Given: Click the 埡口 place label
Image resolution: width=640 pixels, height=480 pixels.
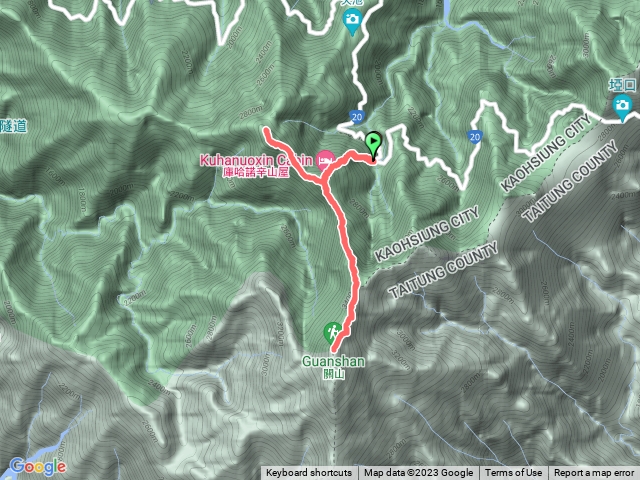Looking at the screenshot, I should click(622, 85).
